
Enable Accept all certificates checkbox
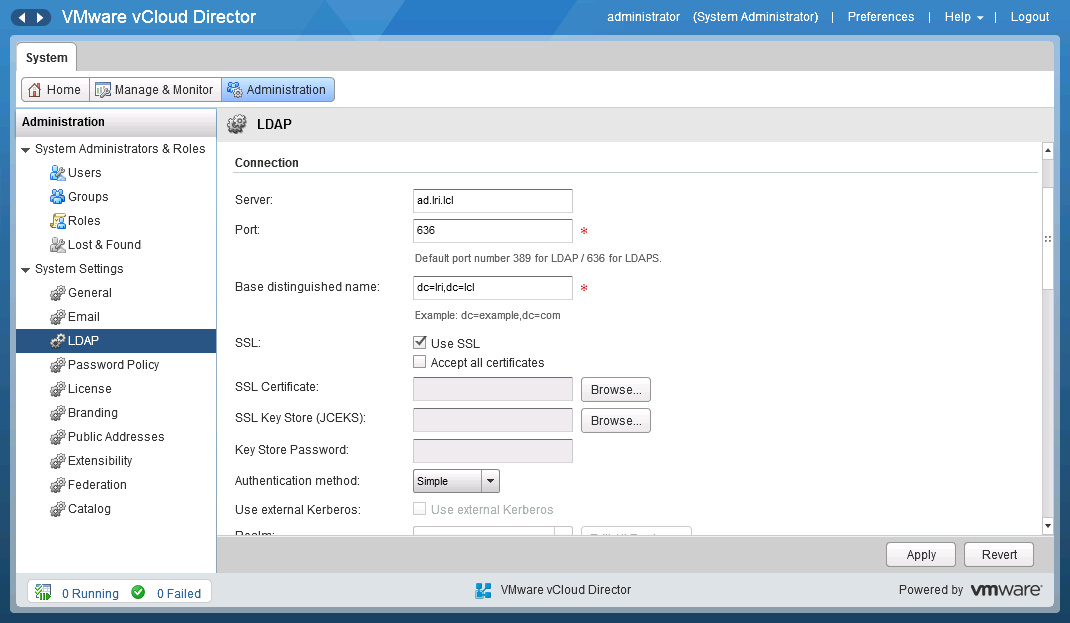coord(420,362)
